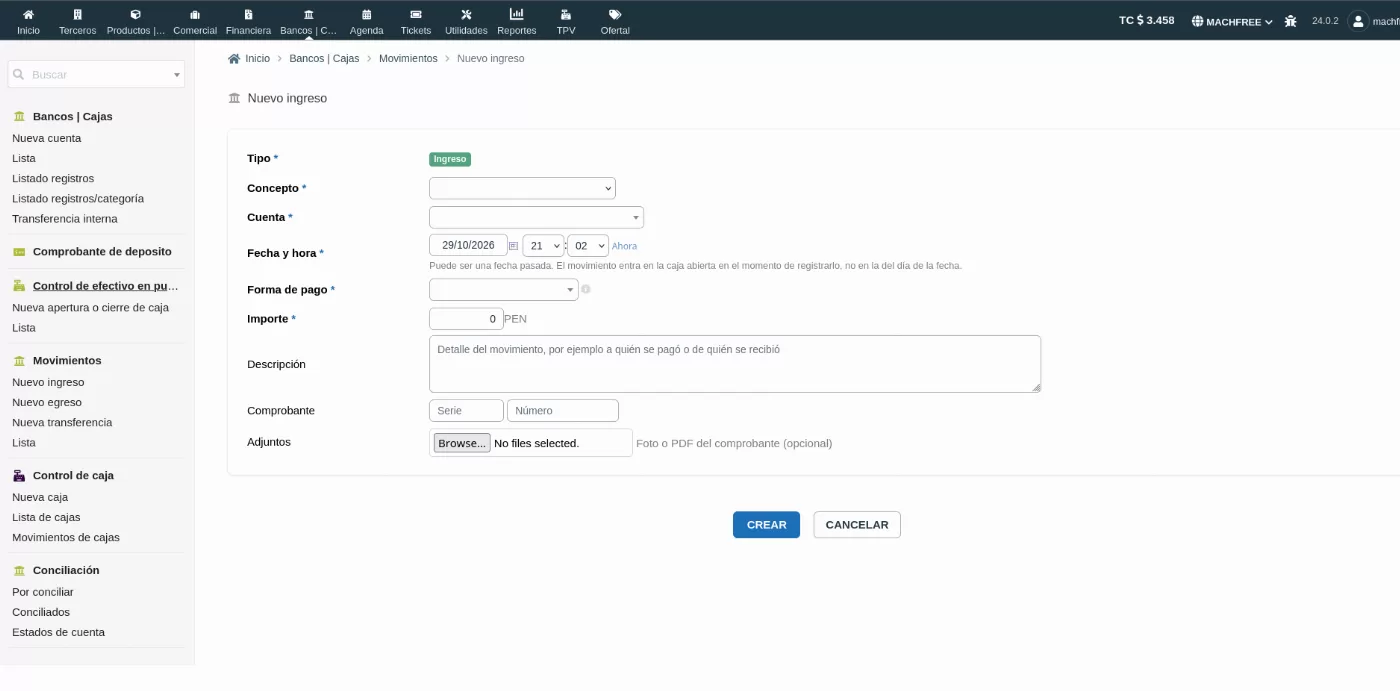1400x691 pixels.
Task: Open the Tickets module icon
Action: [x=416, y=15]
